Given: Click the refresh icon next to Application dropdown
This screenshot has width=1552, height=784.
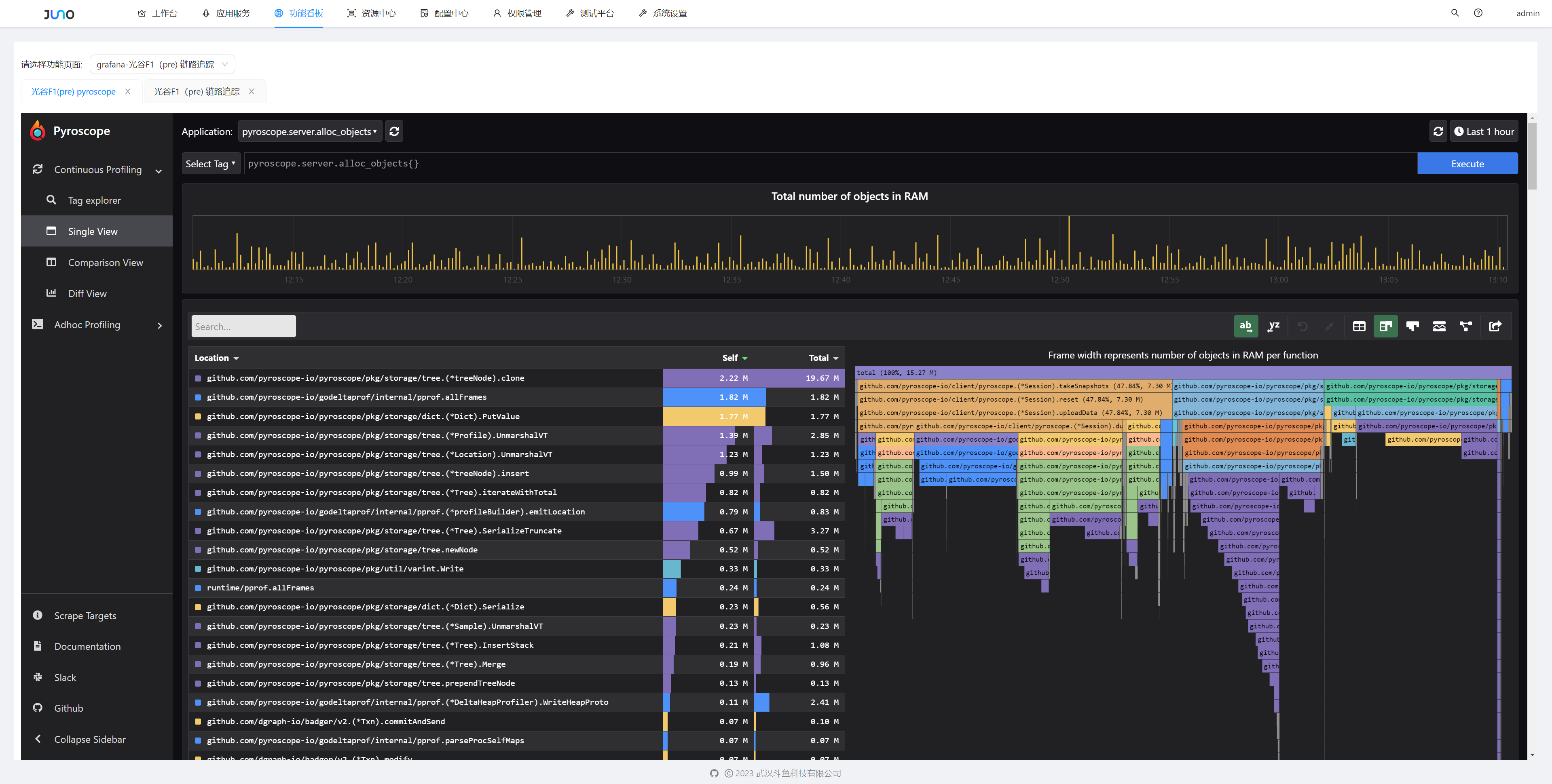Looking at the screenshot, I should [394, 131].
